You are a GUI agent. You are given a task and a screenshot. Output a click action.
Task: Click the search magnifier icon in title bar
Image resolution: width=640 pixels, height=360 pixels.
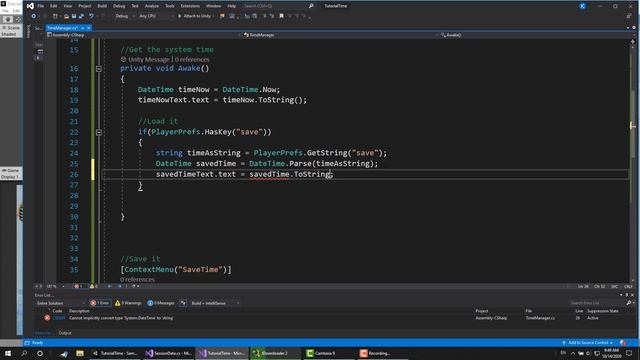[x=311, y=6]
